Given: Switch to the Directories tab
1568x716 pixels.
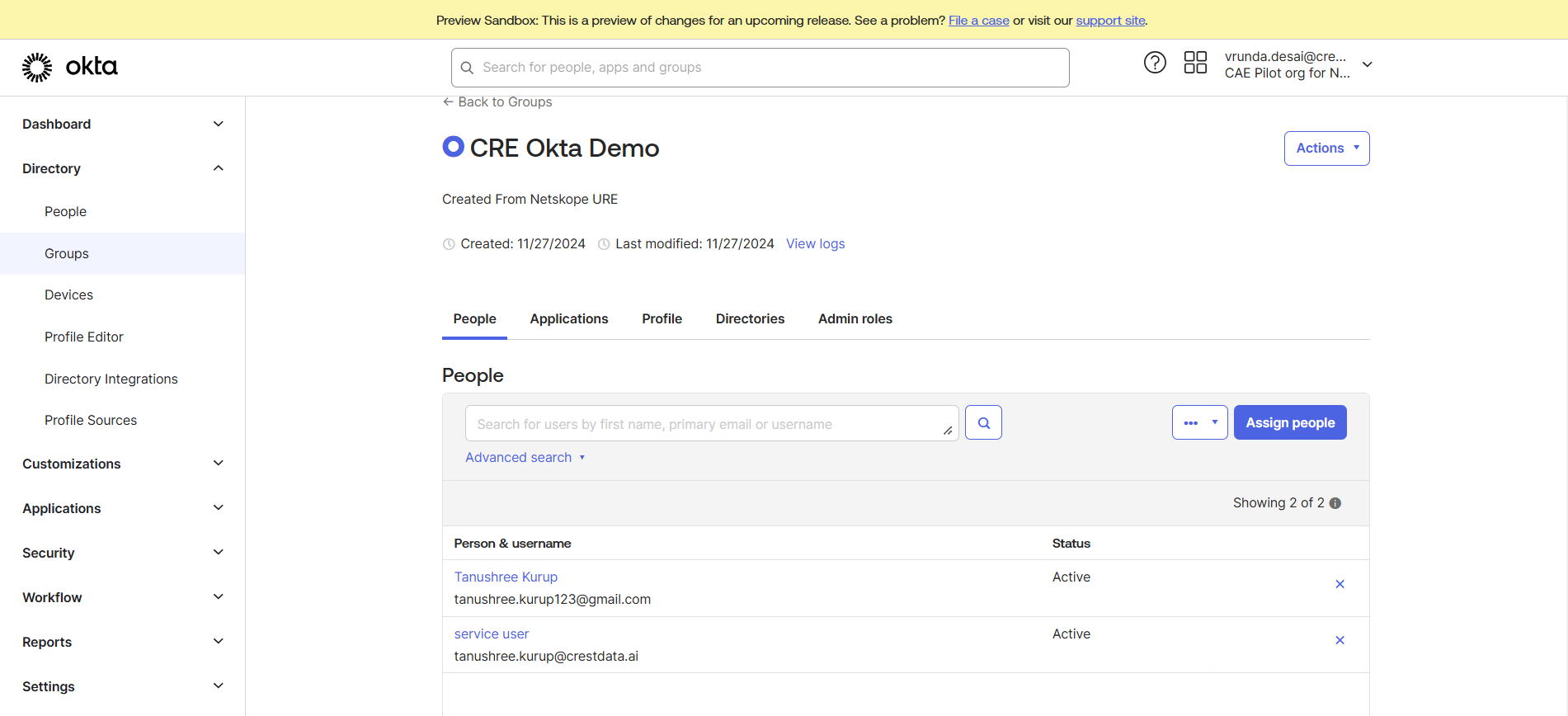Looking at the screenshot, I should click(750, 319).
